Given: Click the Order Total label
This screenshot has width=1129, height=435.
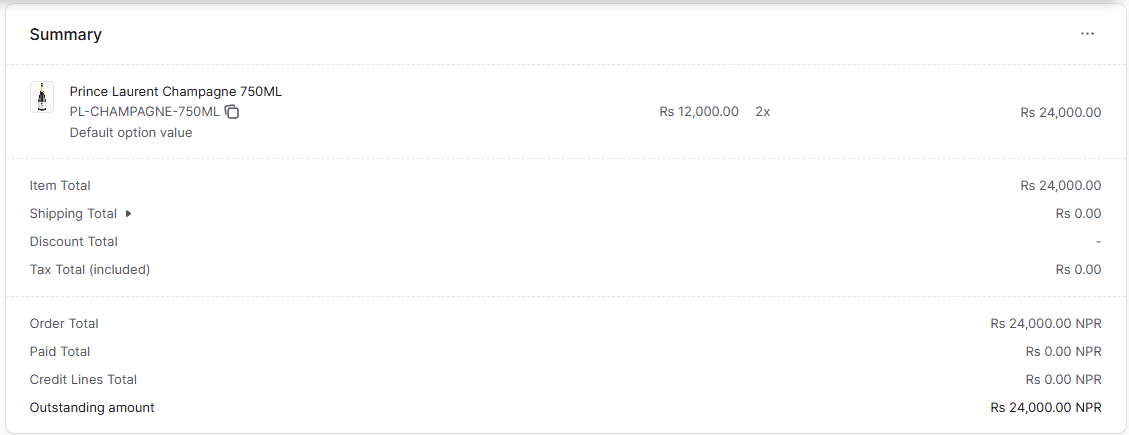Looking at the screenshot, I should tap(64, 324).
